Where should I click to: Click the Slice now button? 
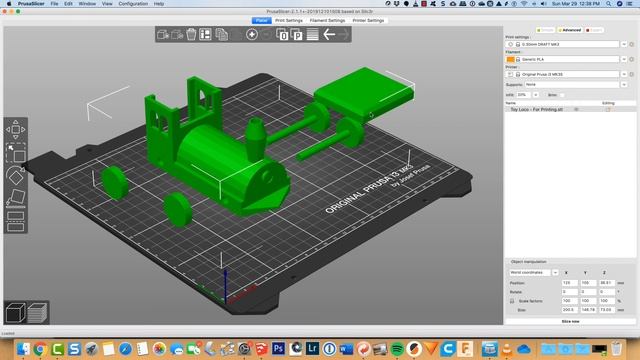pyautogui.click(x=570, y=322)
